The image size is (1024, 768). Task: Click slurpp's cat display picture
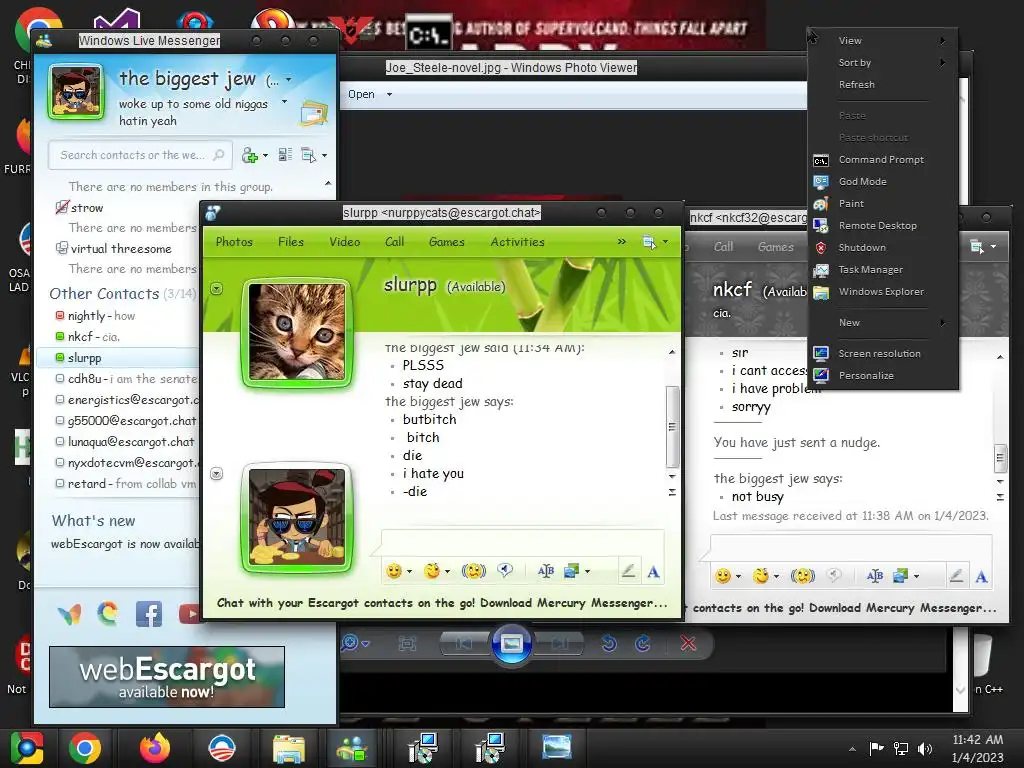point(297,332)
